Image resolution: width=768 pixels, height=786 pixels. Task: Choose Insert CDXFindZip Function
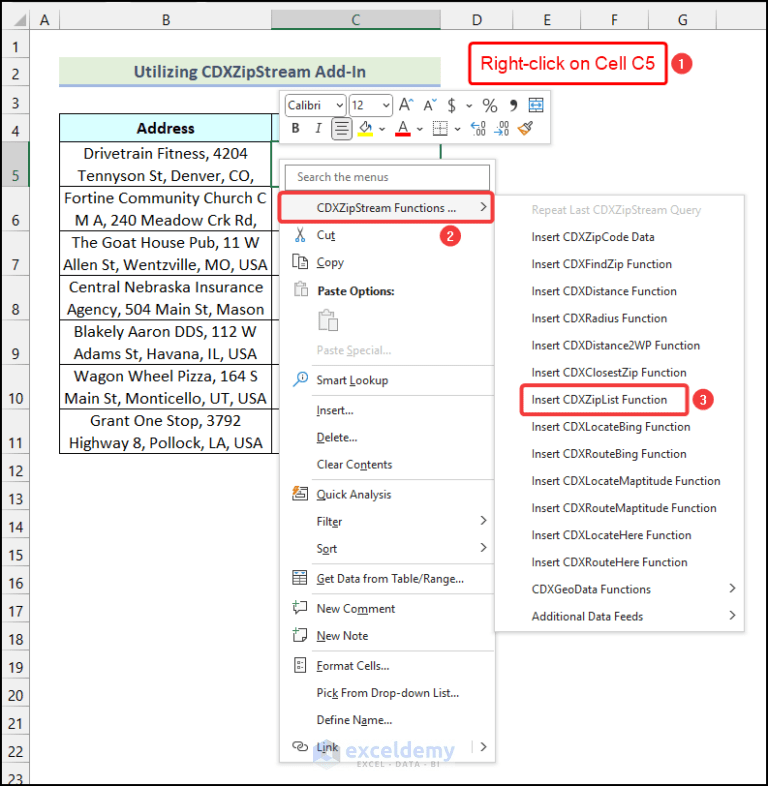[601, 264]
